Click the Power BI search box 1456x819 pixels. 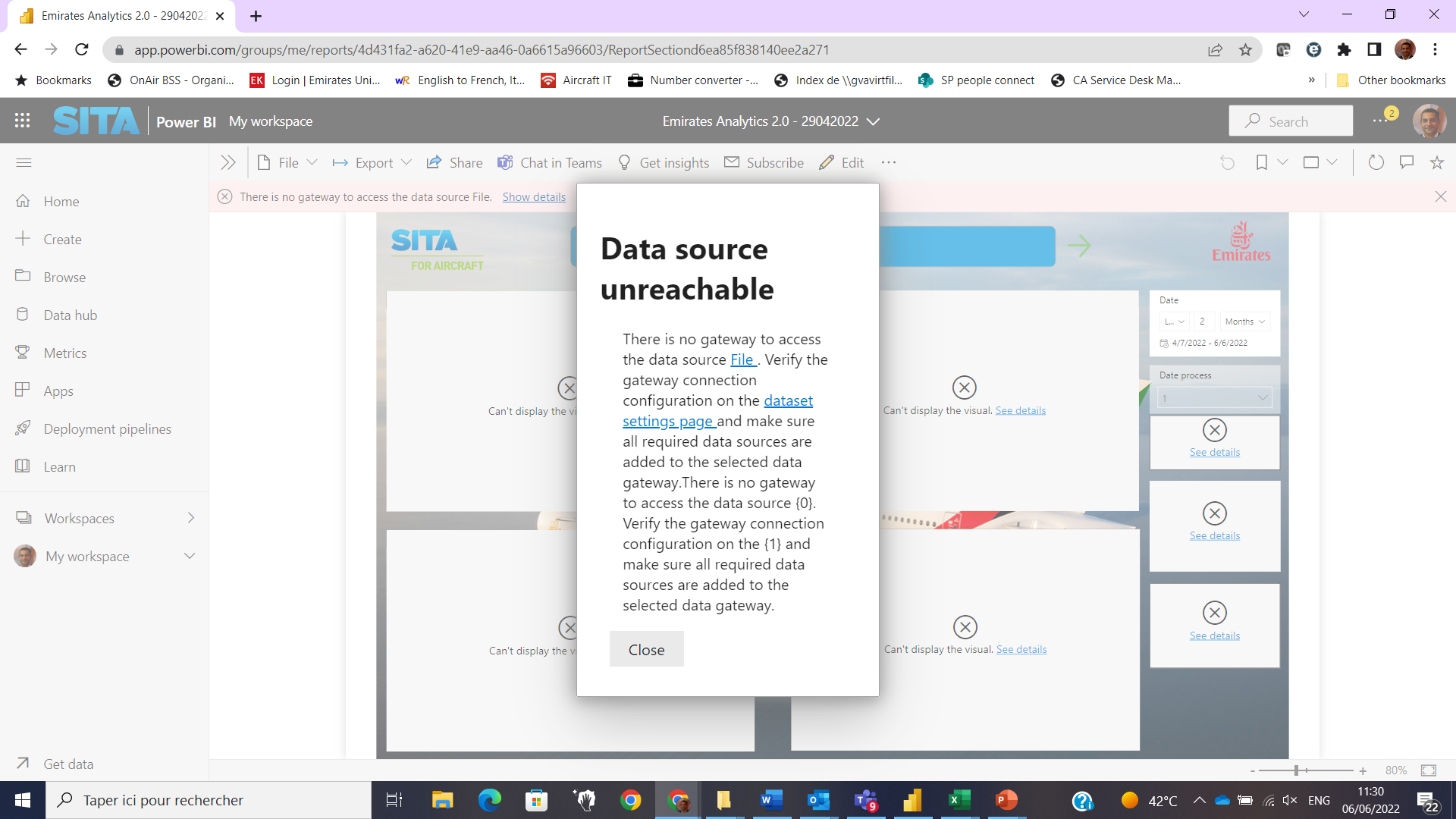pyautogui.click(x=1291, y=121)
